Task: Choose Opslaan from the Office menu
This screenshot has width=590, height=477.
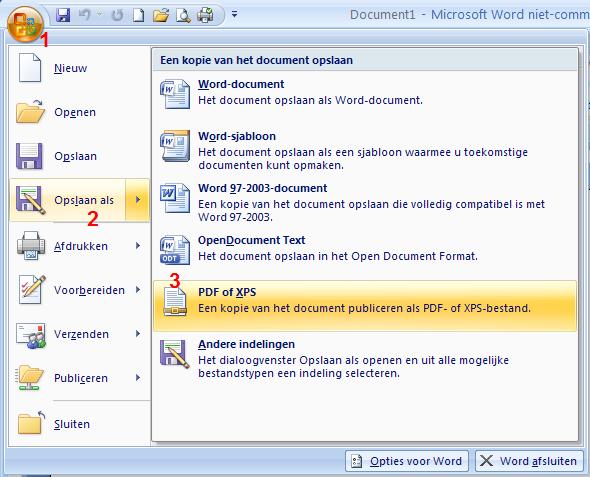Action: 79,156
